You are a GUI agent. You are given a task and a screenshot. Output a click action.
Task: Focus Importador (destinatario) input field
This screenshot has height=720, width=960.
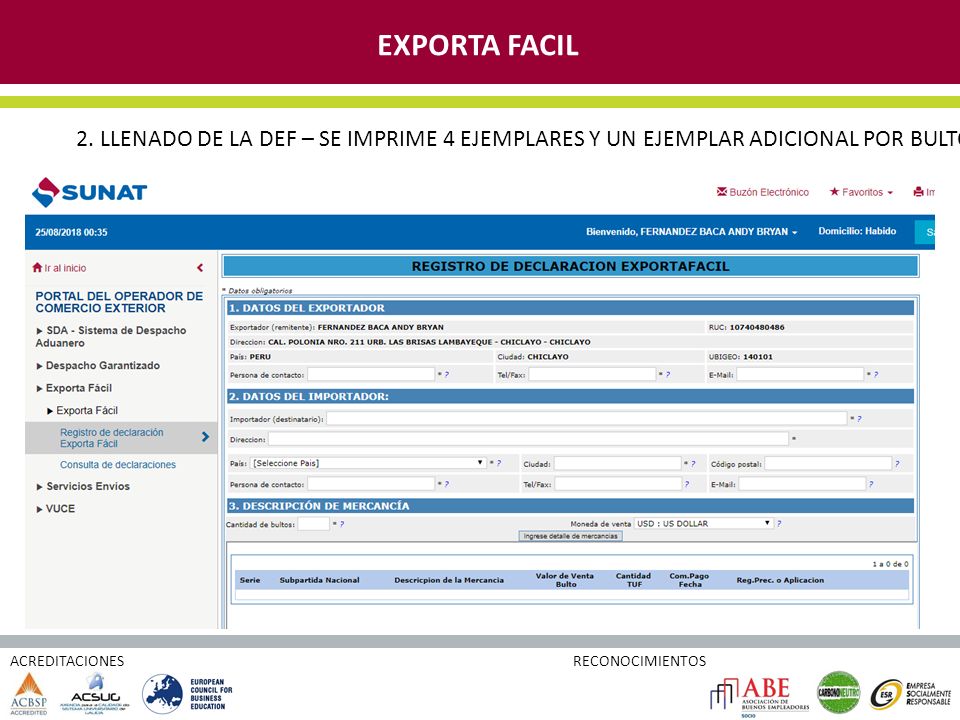[x=587, y=419]
